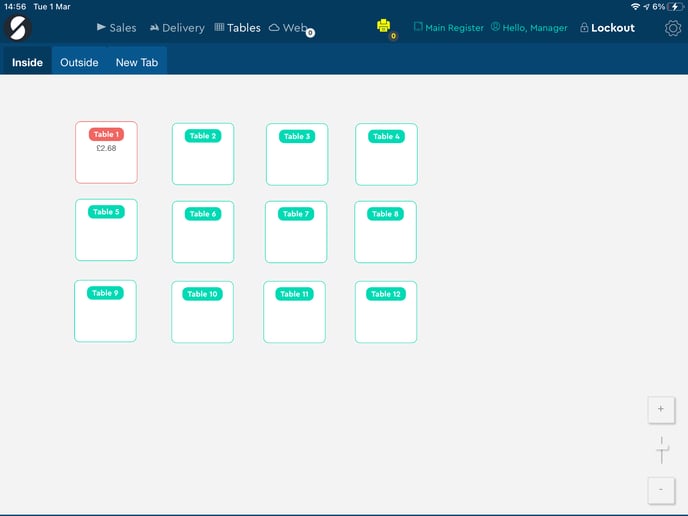Zoom out with the minus button

(661, 490)
